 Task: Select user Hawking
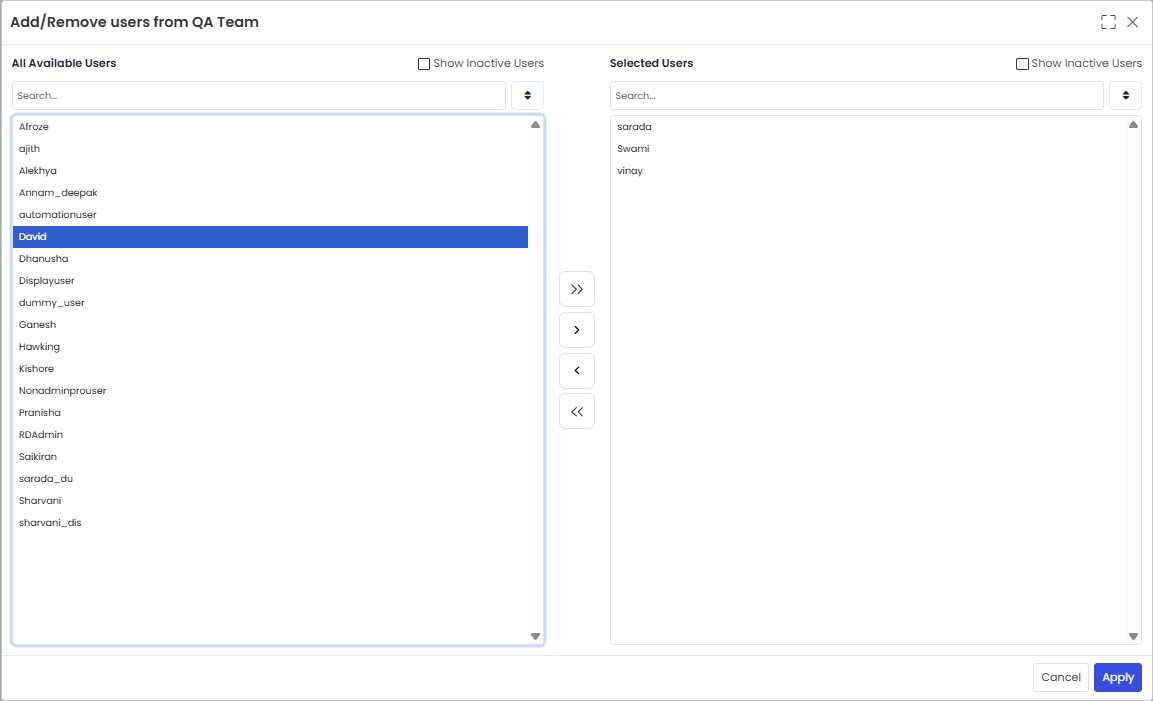point(270,347)
